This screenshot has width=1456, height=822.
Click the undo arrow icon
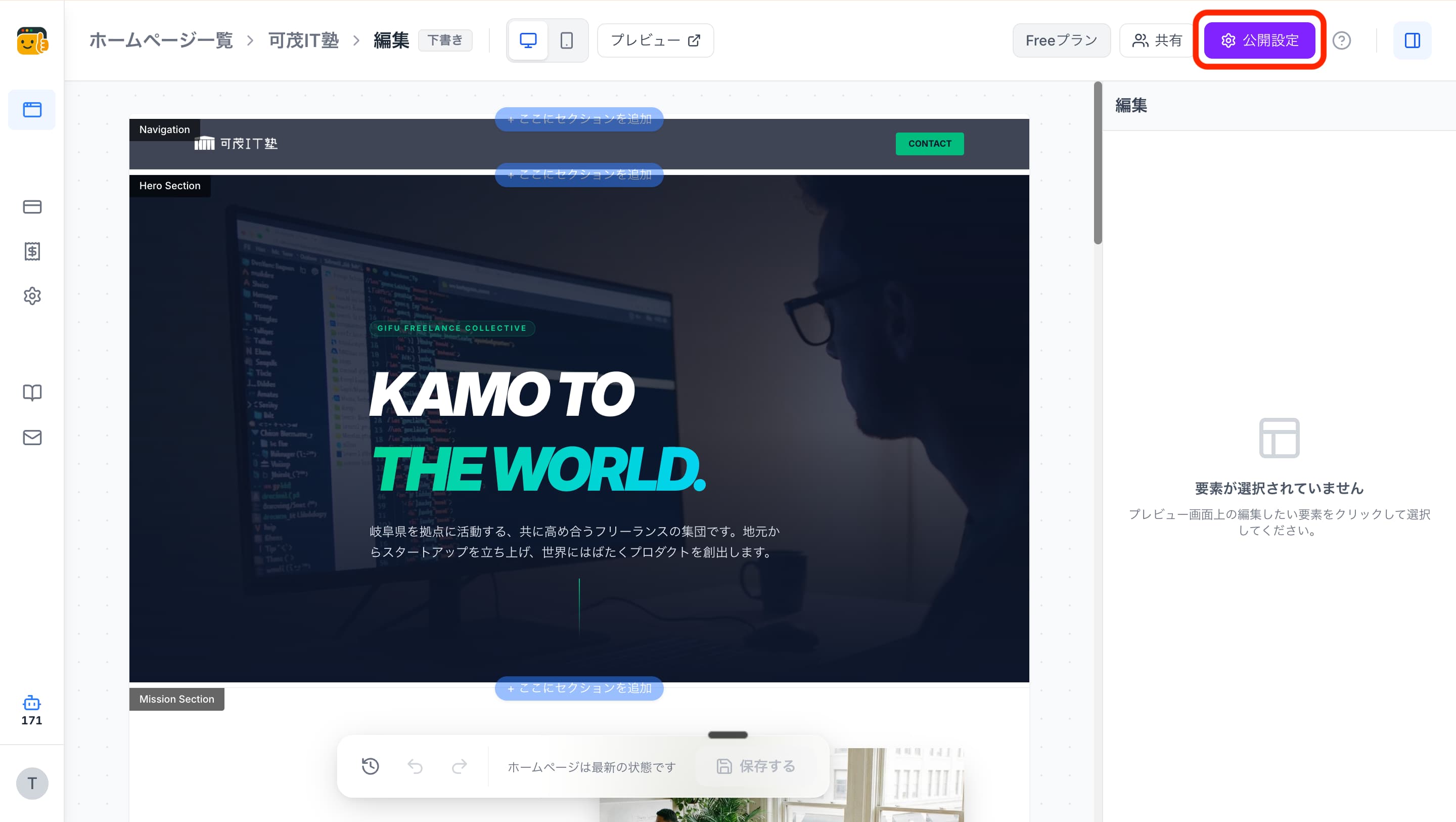click(x=415, y=766)
